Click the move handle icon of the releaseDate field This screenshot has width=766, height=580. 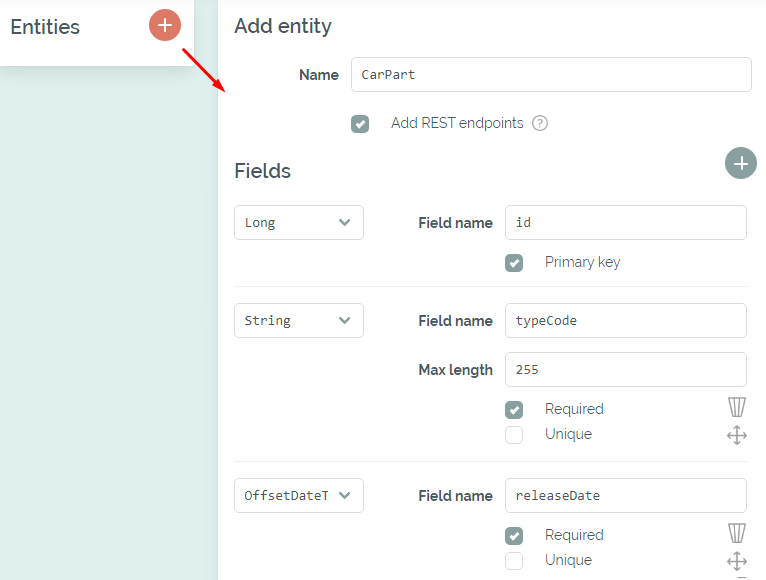[737, 561]
